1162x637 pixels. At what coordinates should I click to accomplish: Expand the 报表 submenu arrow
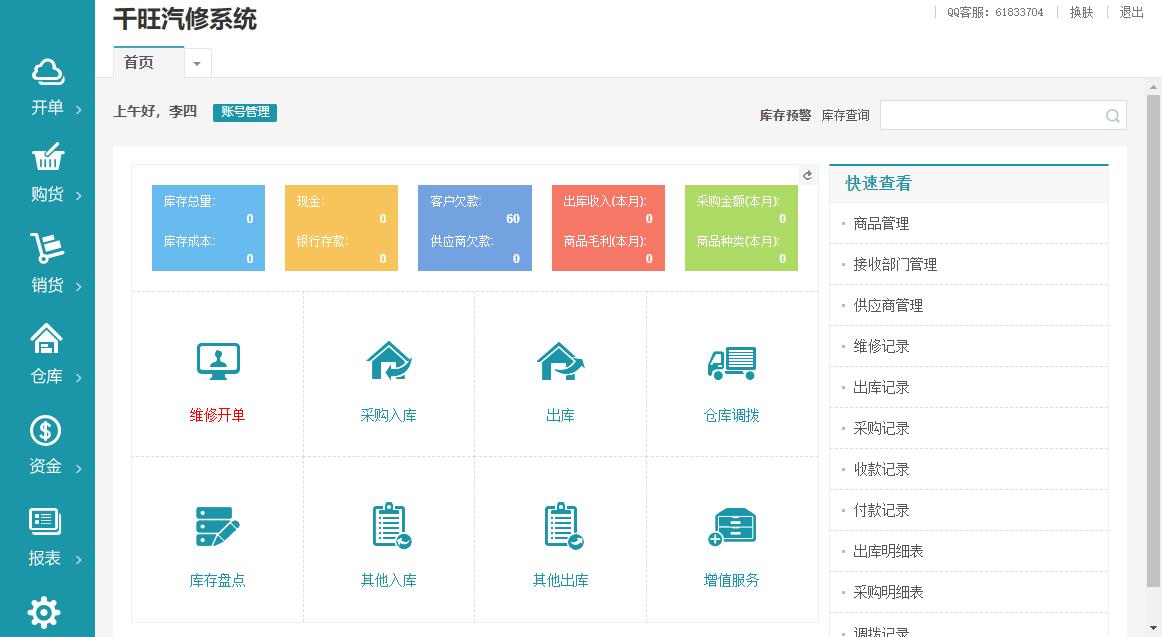coord(79,559)
